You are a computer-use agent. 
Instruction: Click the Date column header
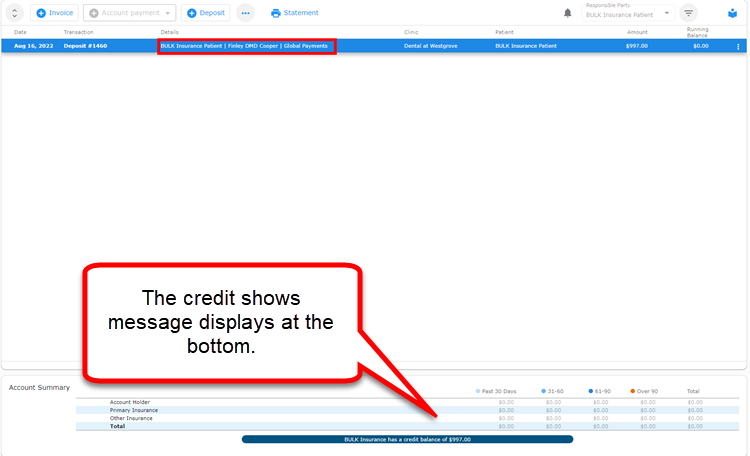(x=20, y=32)
